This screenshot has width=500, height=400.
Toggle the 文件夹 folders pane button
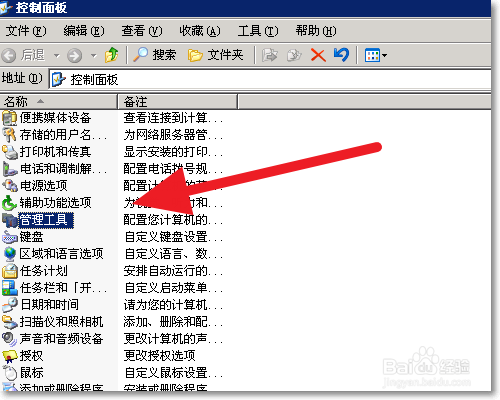216,55
